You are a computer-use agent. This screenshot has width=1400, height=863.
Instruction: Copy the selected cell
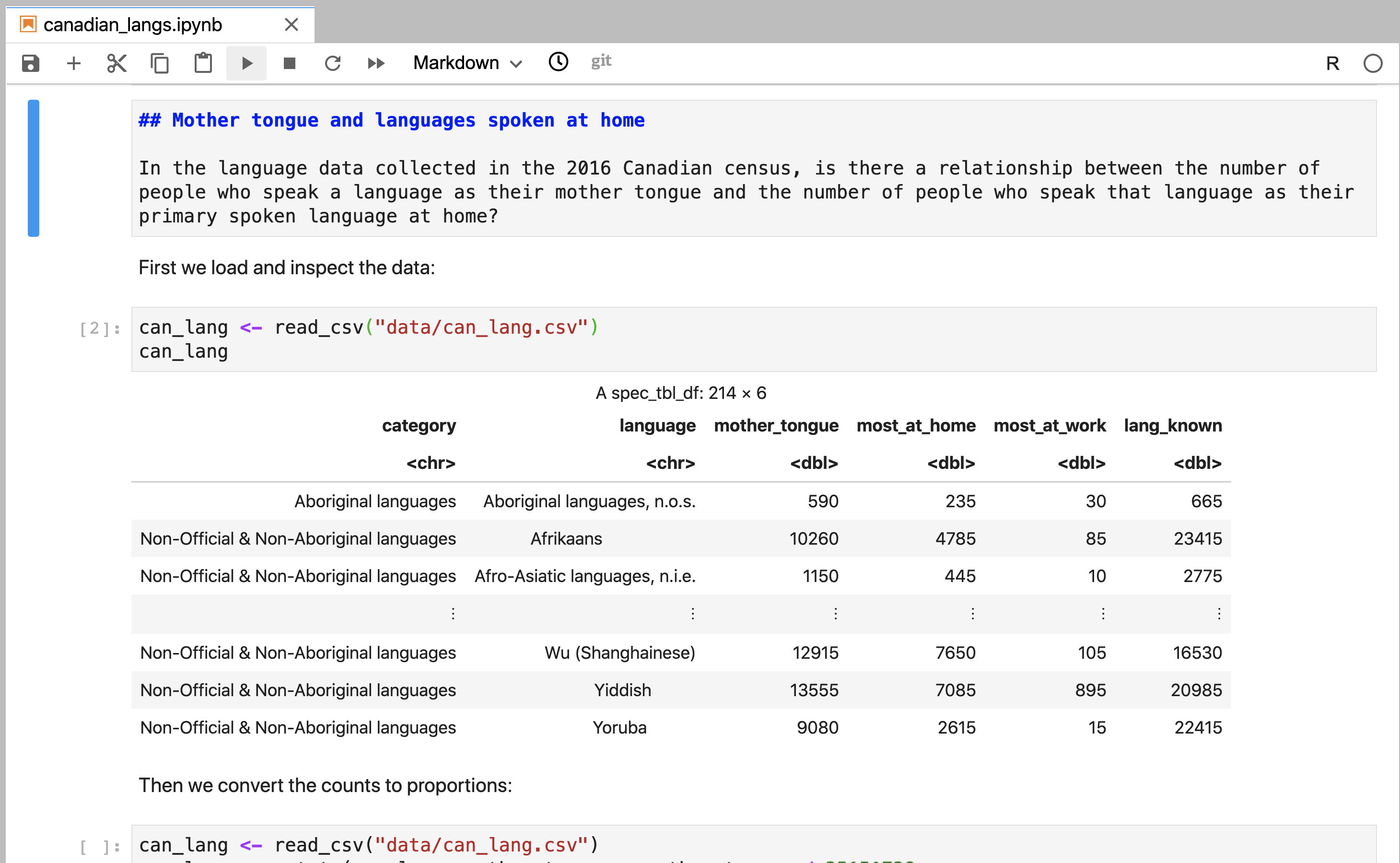pyautogui.click(x=160, y=63)
